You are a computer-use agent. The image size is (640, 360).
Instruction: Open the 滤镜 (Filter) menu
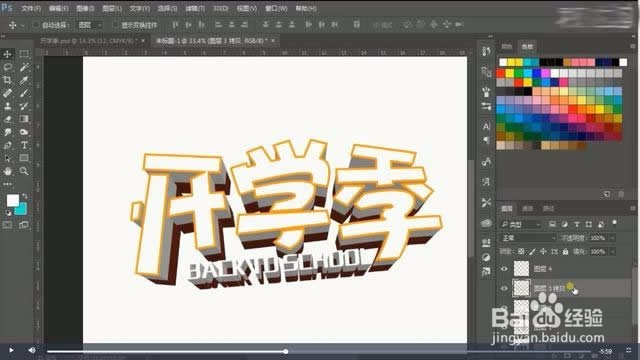195,8
